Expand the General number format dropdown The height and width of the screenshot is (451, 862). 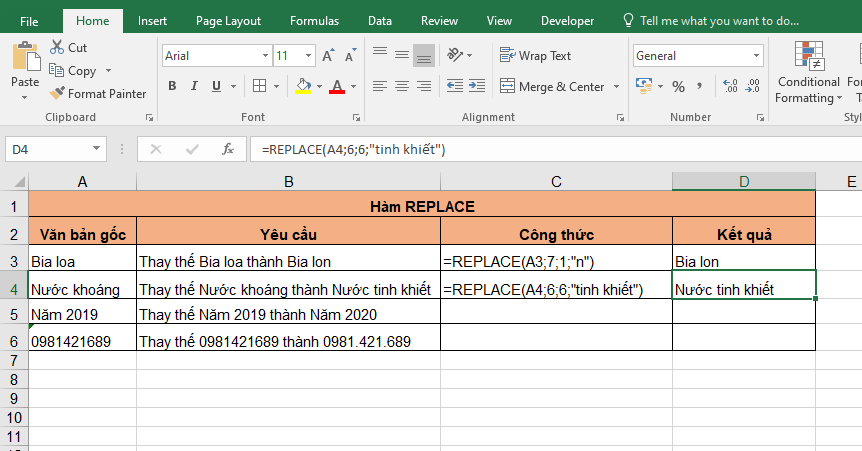[x=755, y=56]
